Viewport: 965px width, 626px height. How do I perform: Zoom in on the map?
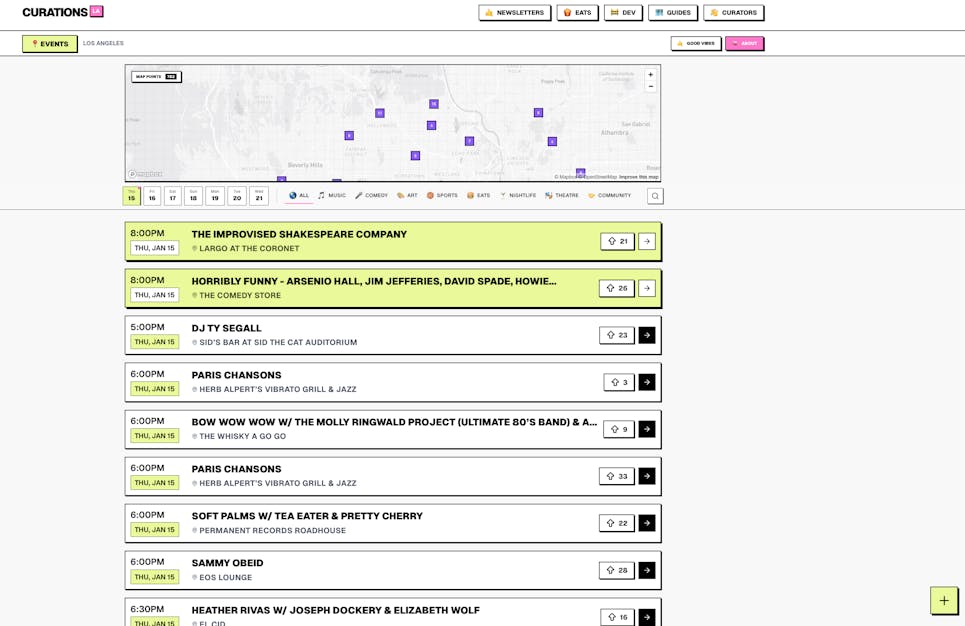point(650,75)
